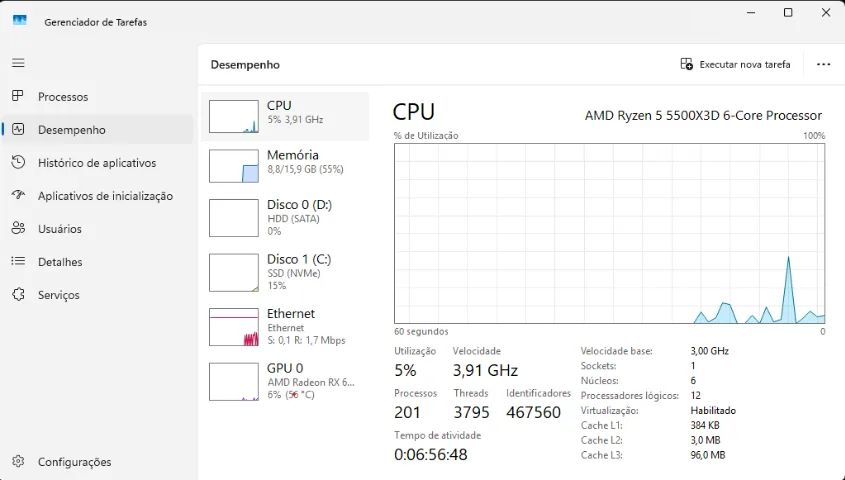Toggle the hamburger navigation menu
This screenshot has width=845, height=480.
(x=17, y=63)
